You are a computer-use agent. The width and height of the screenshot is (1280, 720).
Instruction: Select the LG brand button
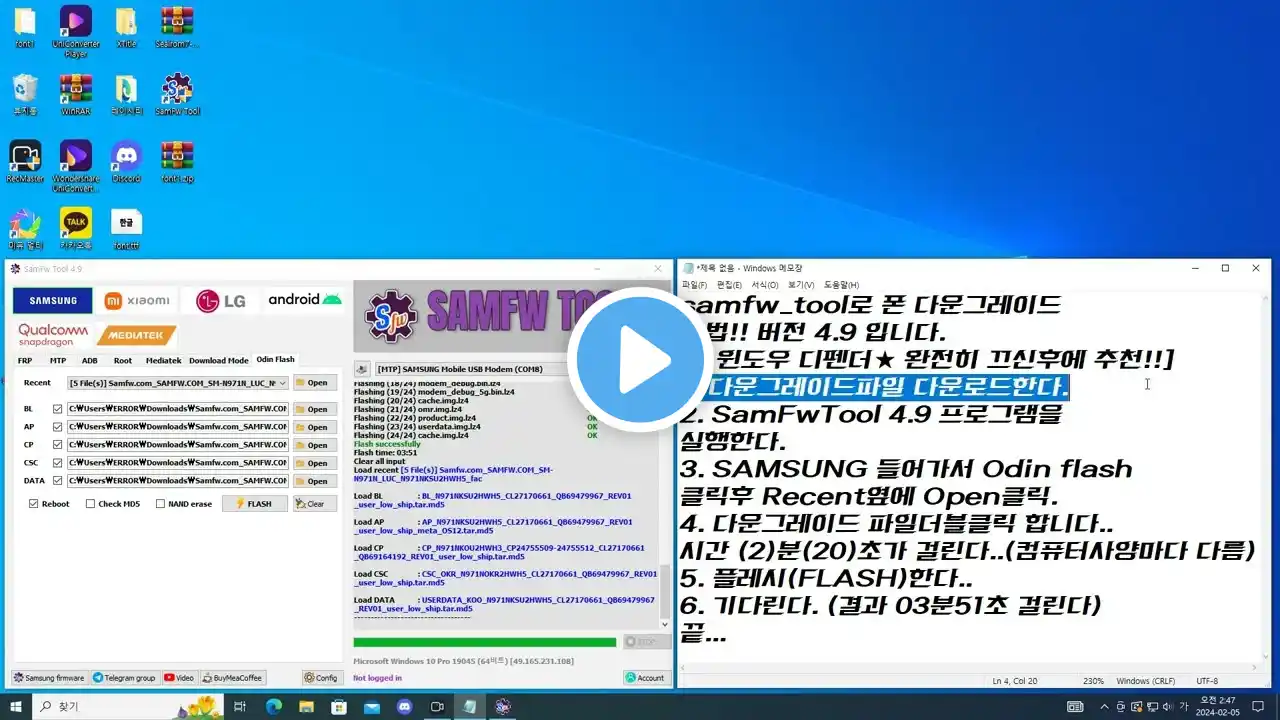click(x=221, y=301)
